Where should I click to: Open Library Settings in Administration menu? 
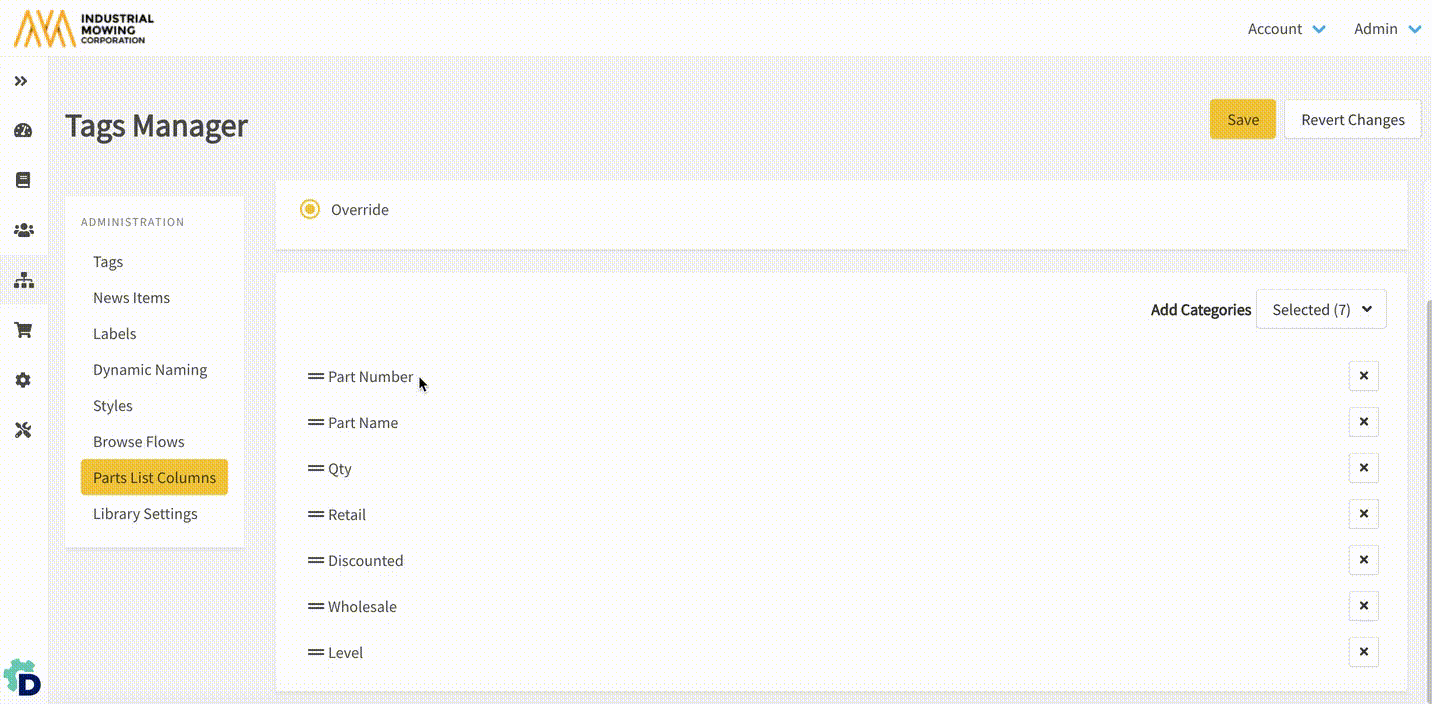tap(145, 514)
